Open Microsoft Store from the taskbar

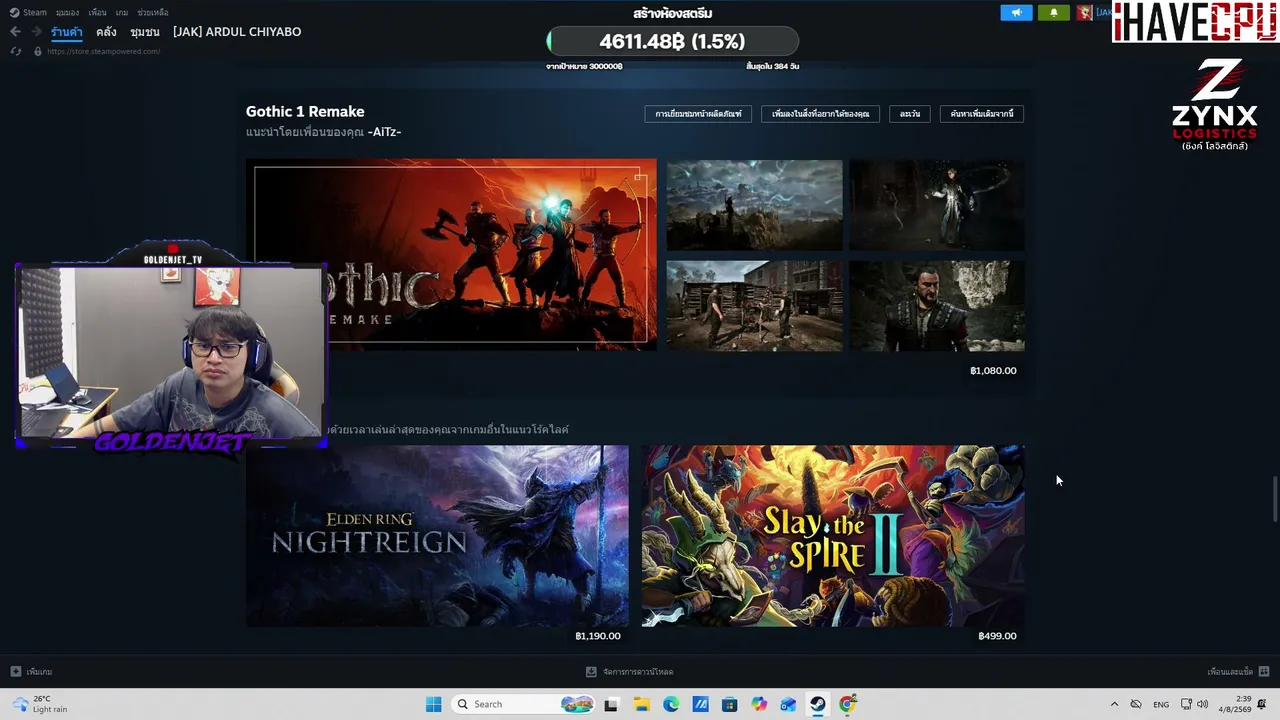tap(730, 704)
